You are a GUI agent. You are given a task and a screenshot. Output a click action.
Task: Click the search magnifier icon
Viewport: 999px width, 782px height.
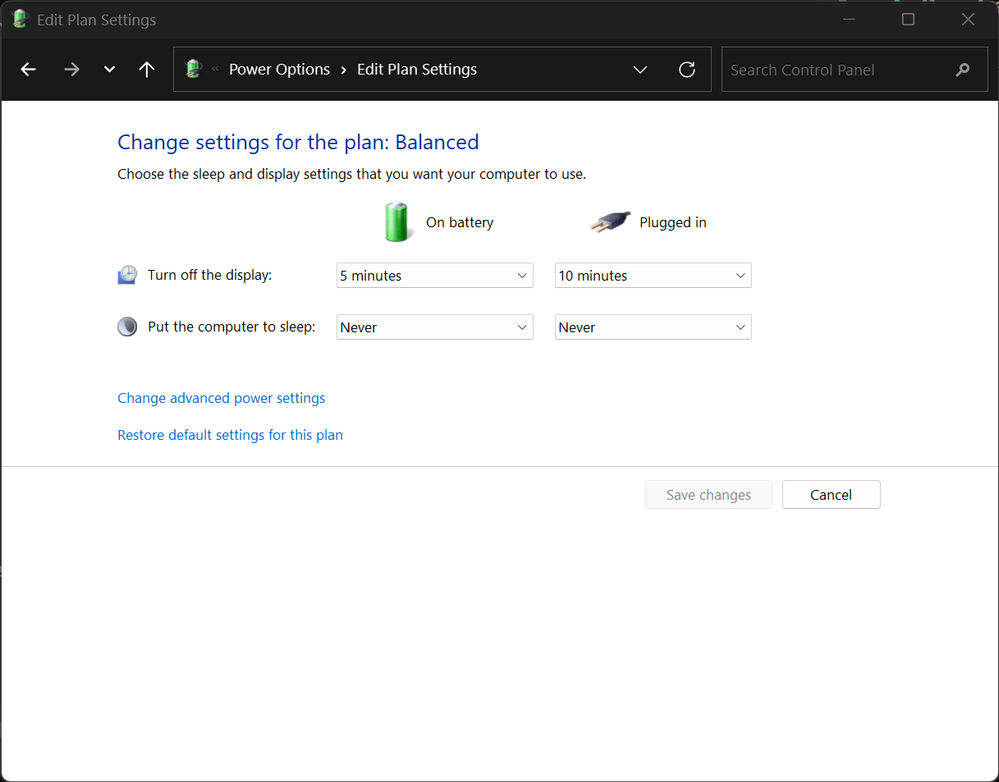pyautogui.click(x=963, y=70)
